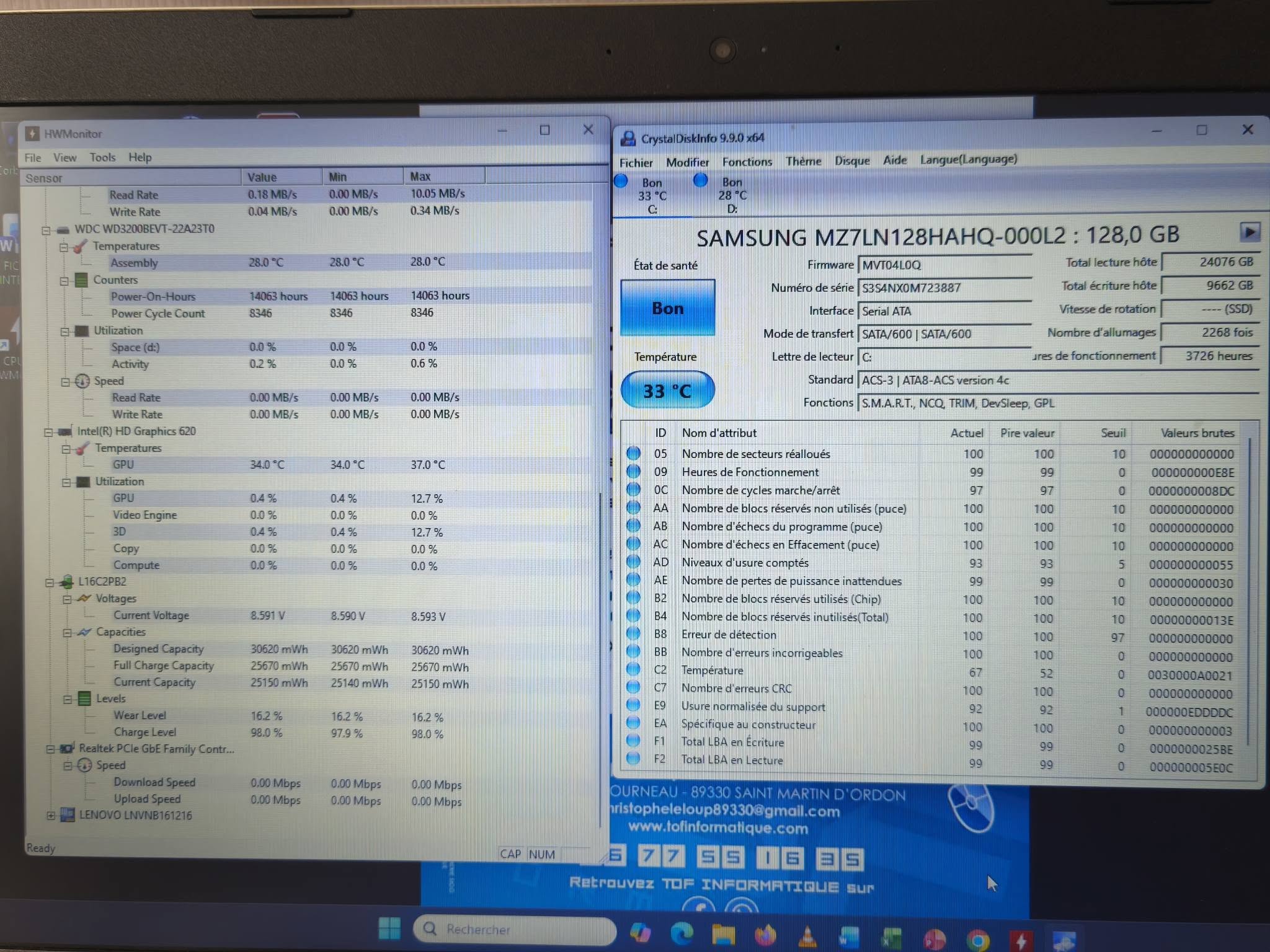Click the L16C2PB2 battery icon
The height and width of the screenshot is (952, 1270).
pos(66,582)
